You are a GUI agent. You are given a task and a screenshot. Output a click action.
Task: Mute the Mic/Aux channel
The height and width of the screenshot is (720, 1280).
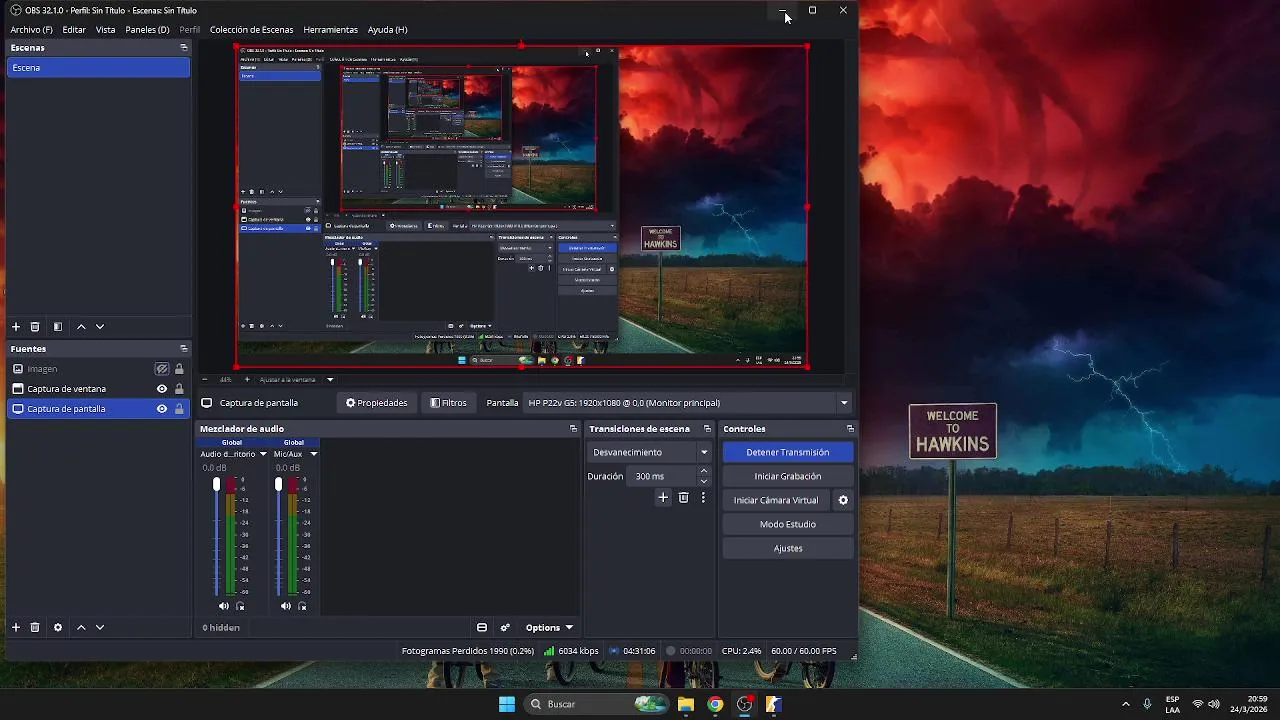click(x=286, y=606)
